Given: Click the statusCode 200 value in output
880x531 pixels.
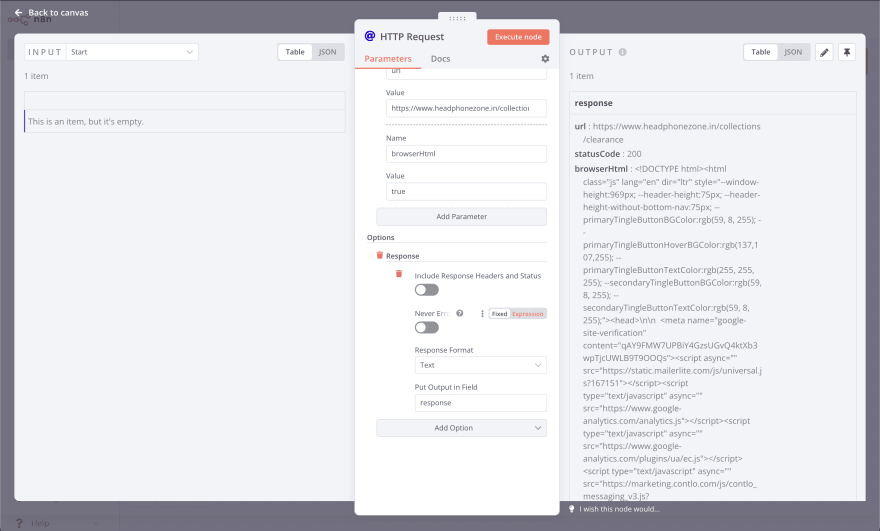Looking at the screenshot, I should [634, 154].
